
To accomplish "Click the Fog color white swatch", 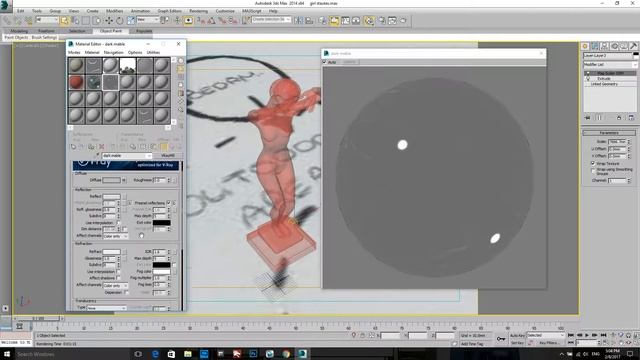I will click(162, 271).
